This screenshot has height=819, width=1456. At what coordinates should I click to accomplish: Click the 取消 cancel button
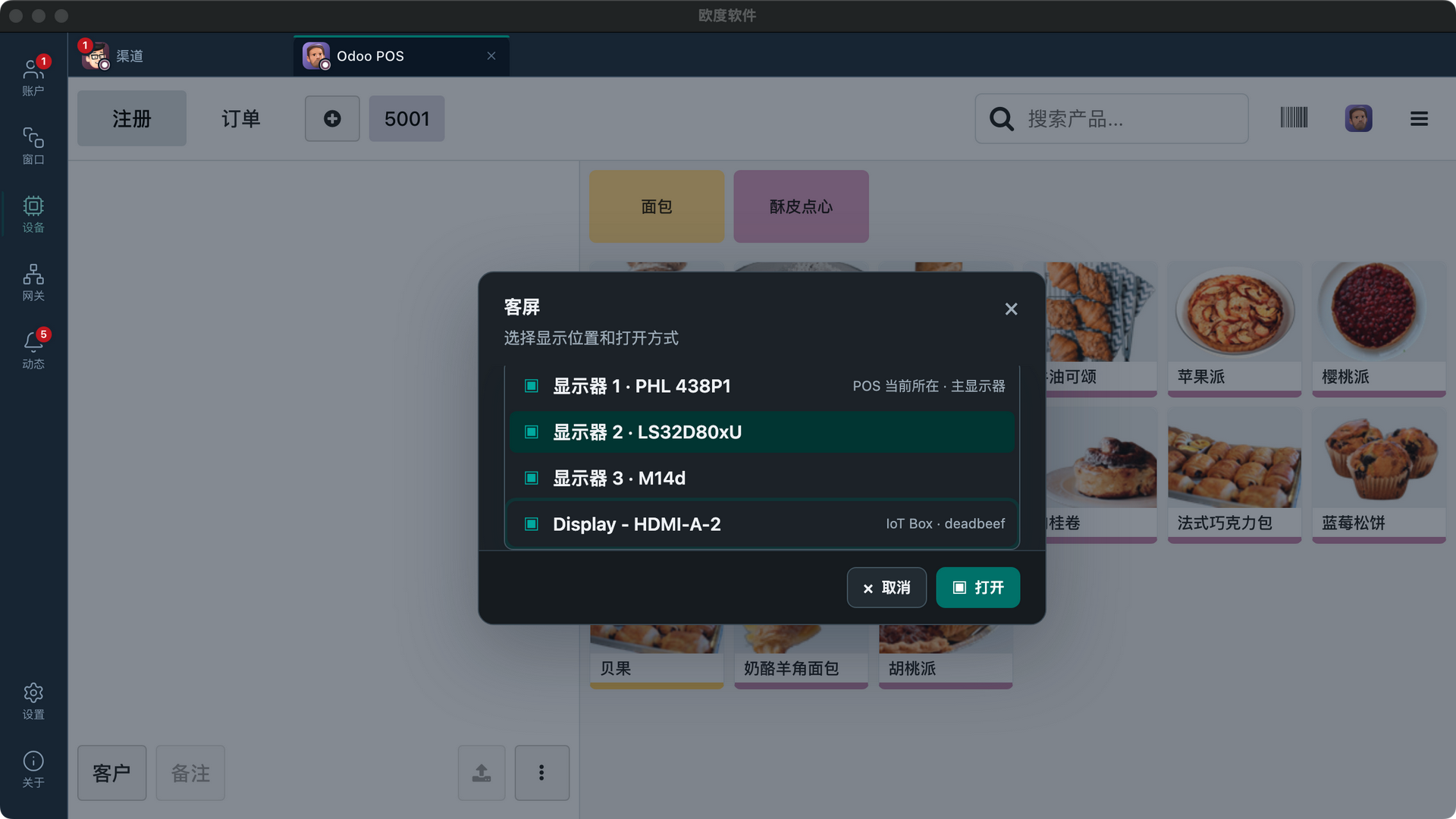pos(886,588)
